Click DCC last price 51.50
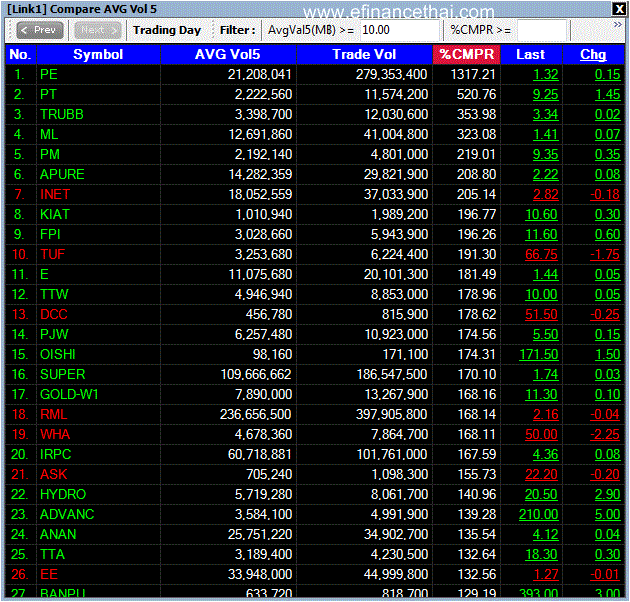Screen dimensions: 630x602 pyautogui.click(x=542, y=314)
